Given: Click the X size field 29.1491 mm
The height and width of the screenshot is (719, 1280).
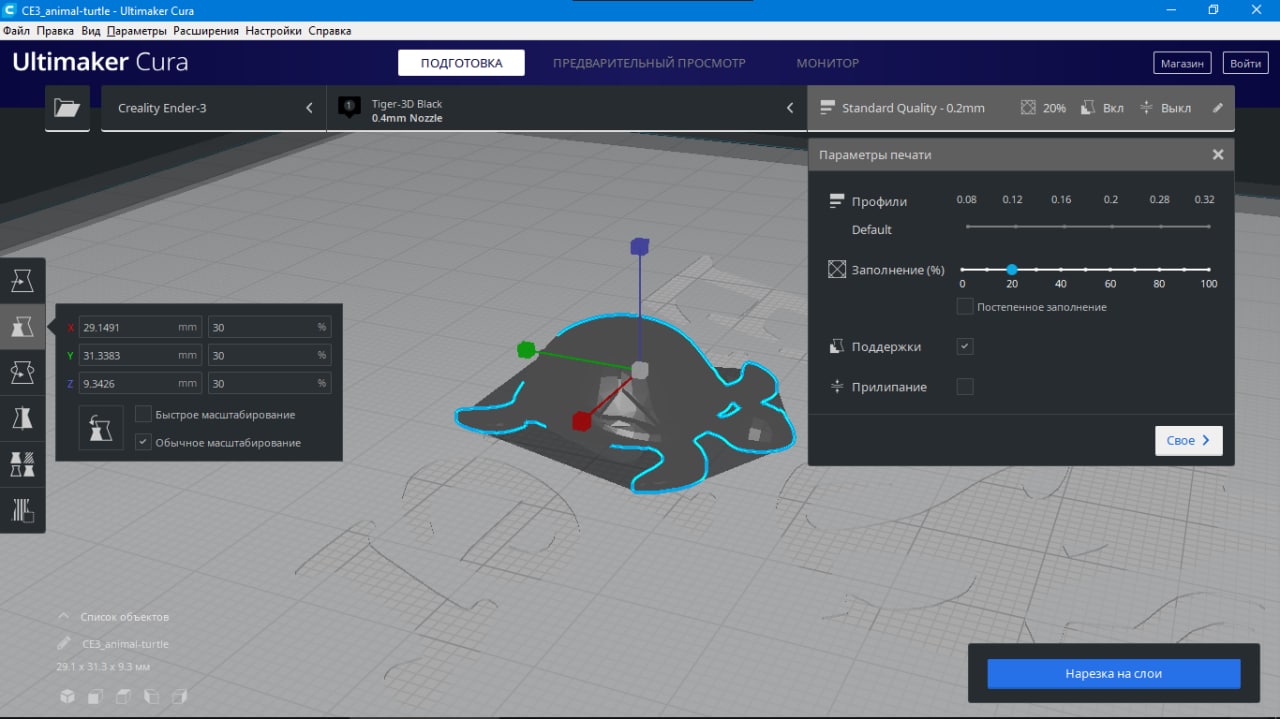Looking at the screenshot, I should pos(141,327).
